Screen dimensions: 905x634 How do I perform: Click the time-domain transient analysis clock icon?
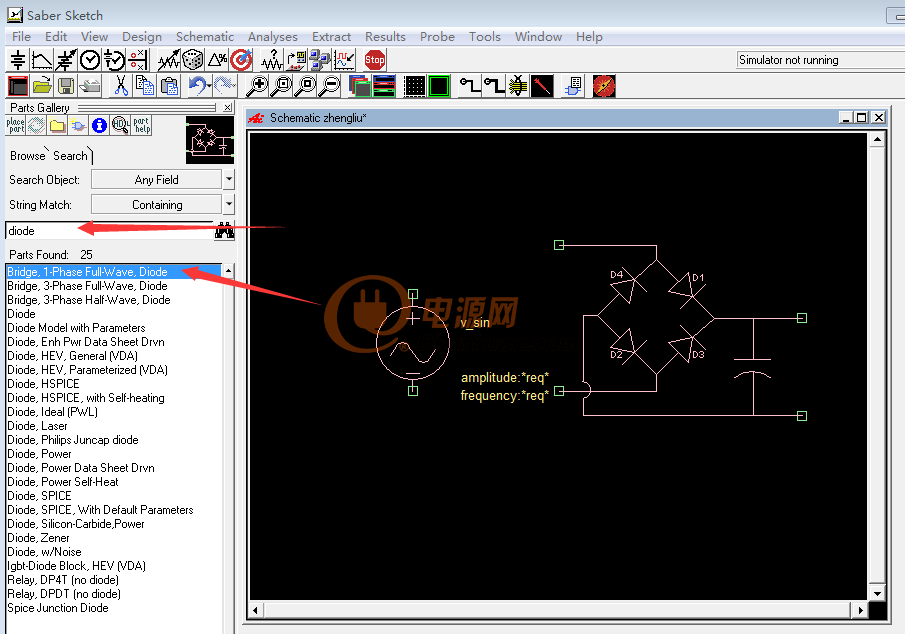pyautogui.click(x=89, y=60)
